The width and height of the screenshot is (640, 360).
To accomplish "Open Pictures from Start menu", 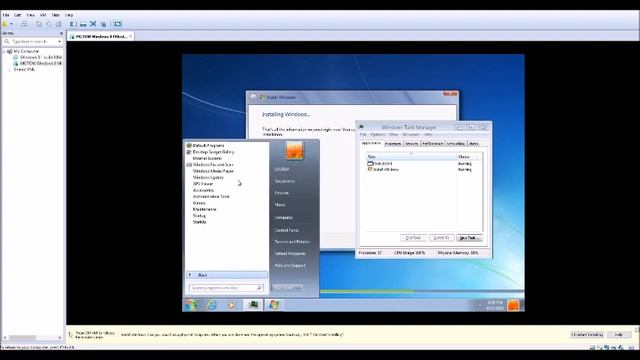I will click(281, 193).
